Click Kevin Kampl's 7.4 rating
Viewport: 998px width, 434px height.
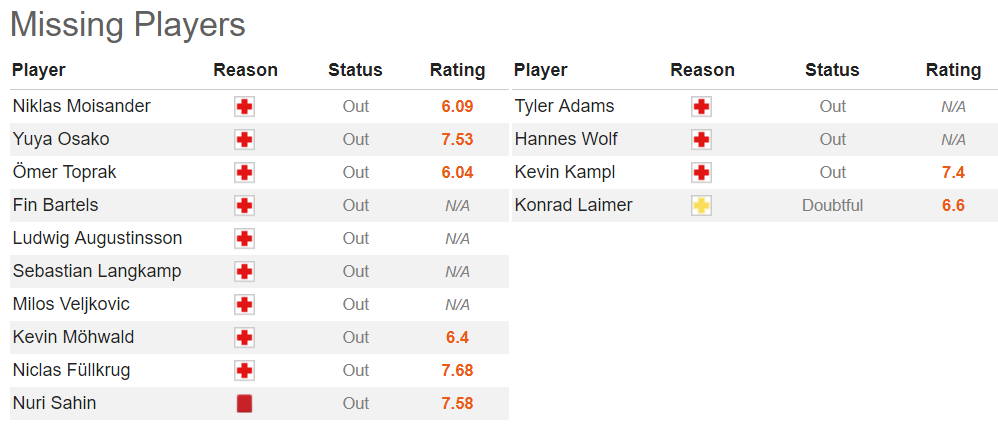(x=953, y=172)
